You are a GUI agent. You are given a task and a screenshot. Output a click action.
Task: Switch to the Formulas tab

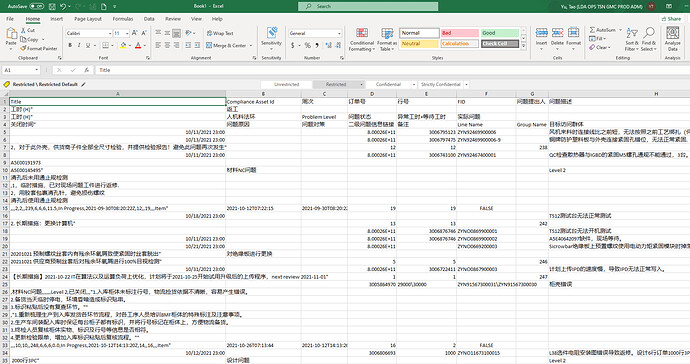coord(123,19)
